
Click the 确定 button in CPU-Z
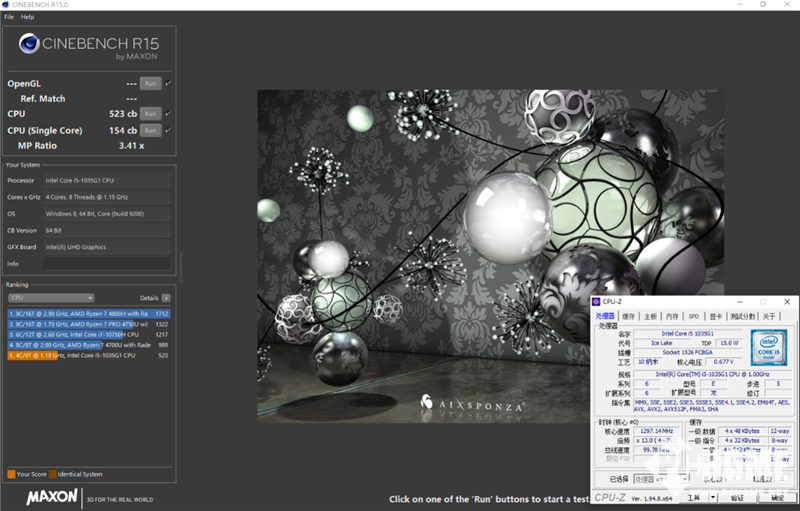[776, 498]
